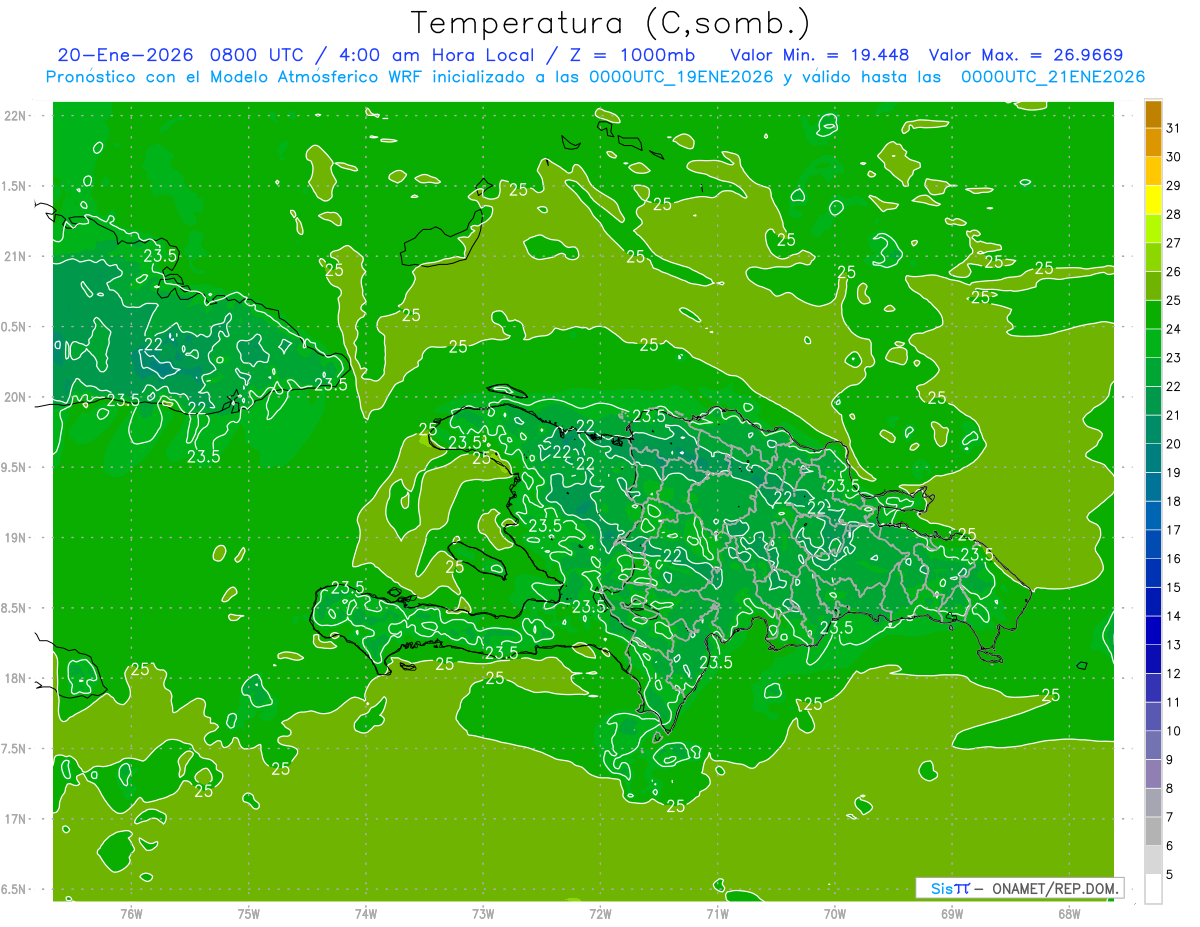Select the dark orange swatch above 31
This screenshot has height=927, width=1200.
tap(1153, 114)
